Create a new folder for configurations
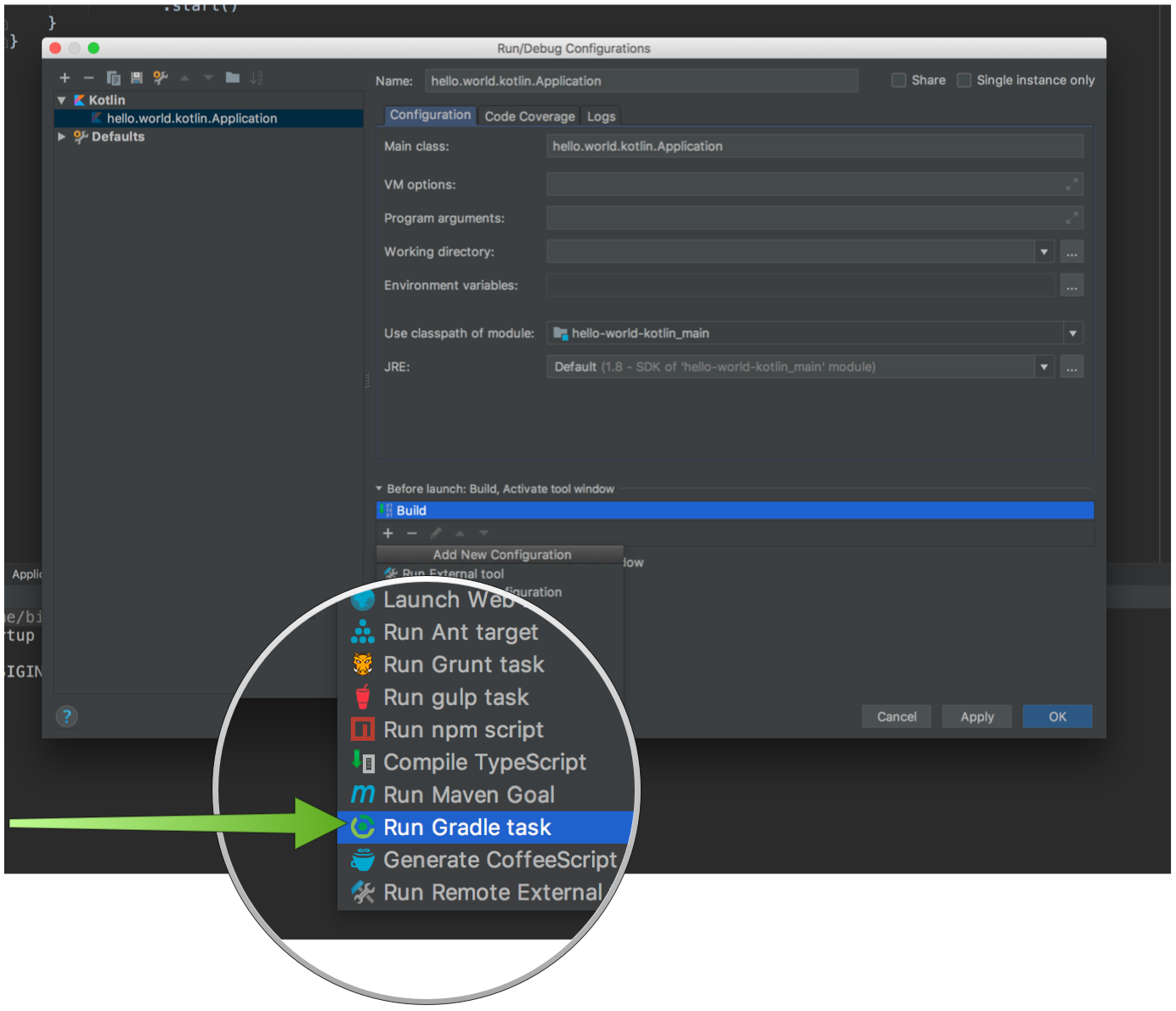This screenshot has height=1011, width=1176. click(232, 77)
